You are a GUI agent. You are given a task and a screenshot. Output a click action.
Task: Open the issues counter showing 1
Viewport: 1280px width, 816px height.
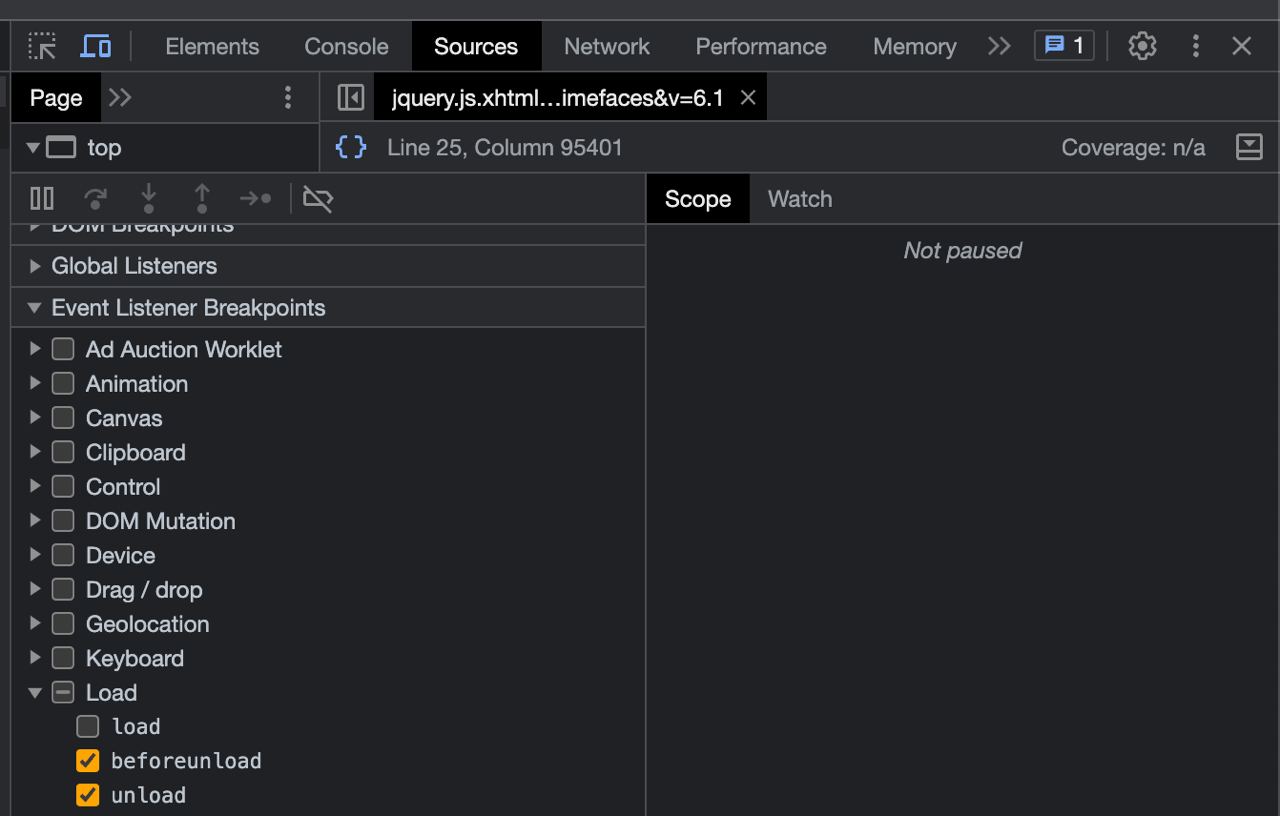[x=1064, y=46]
